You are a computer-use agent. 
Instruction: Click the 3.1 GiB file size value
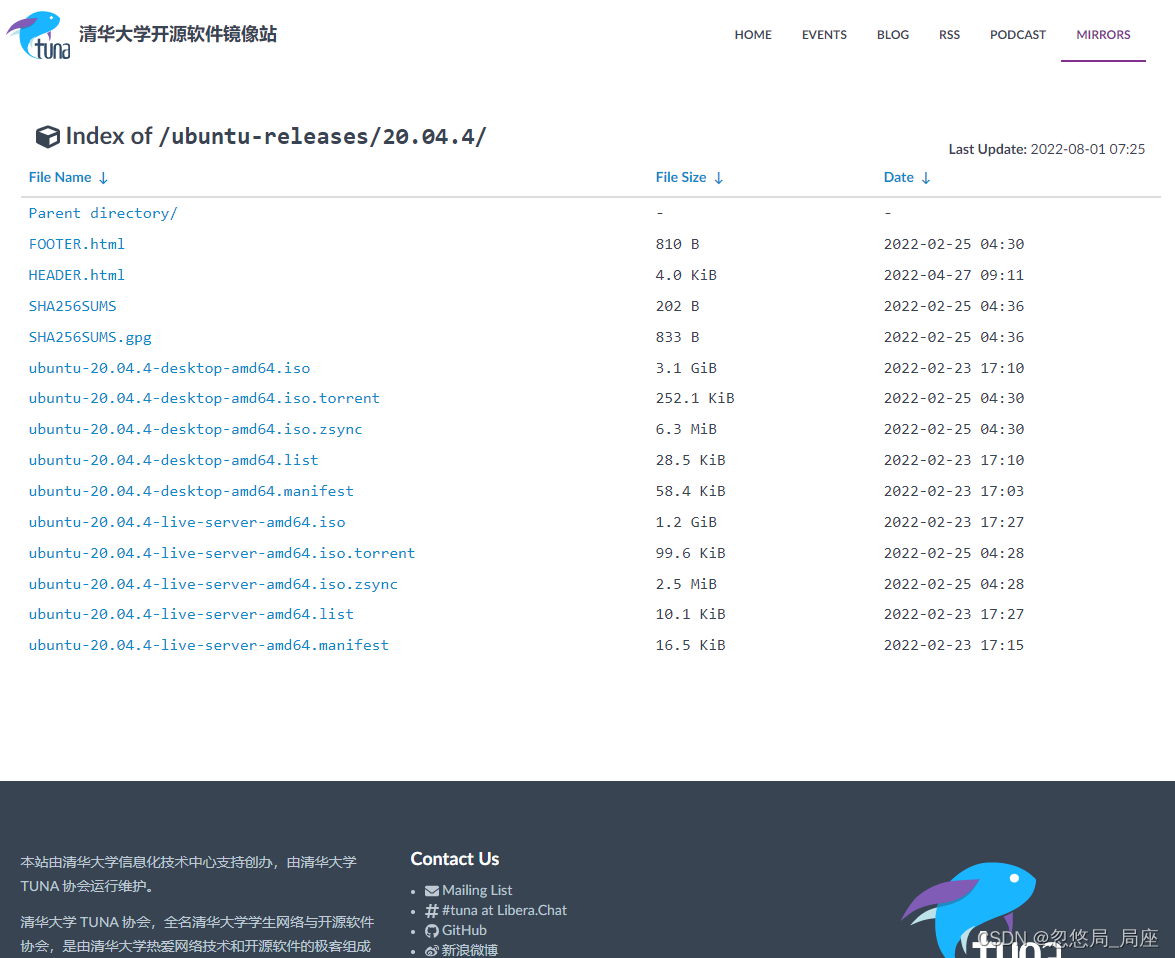coord(686,368)
